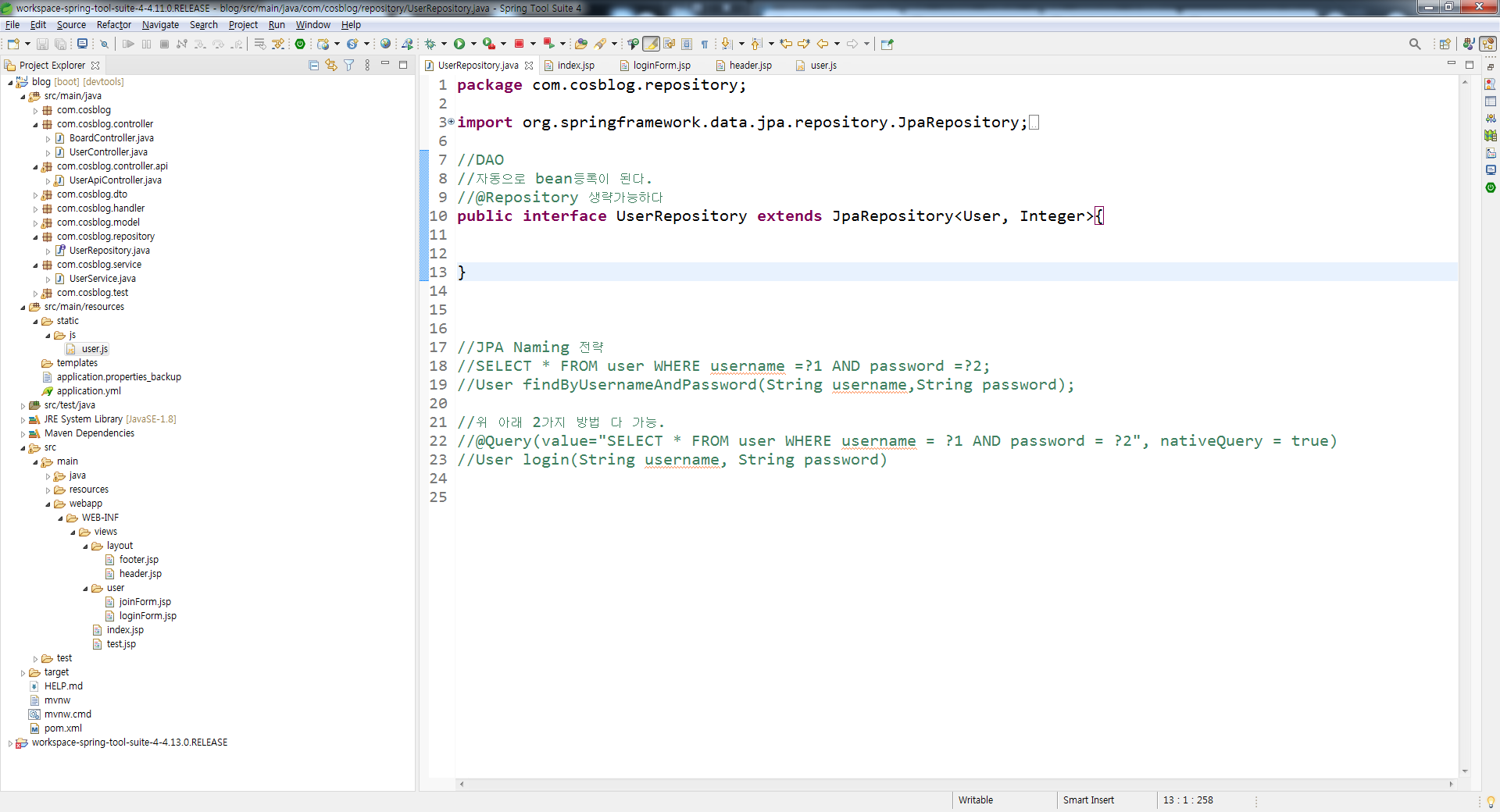Screen dimensions: 1500x812
Task: Click the red Stop application icon
Action: [519, 45]
